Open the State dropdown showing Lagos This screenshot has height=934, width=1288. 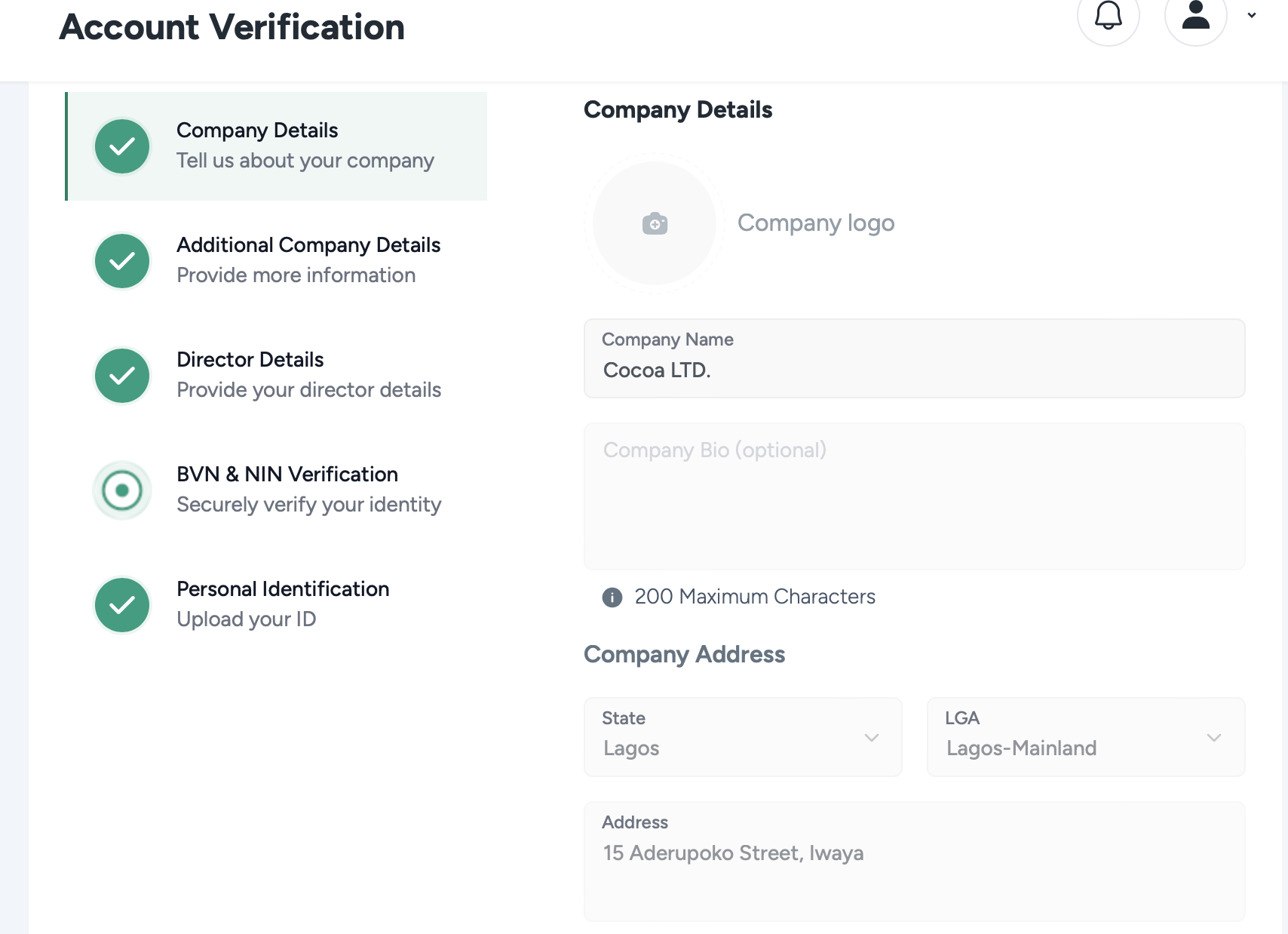[x=742, y=737]
